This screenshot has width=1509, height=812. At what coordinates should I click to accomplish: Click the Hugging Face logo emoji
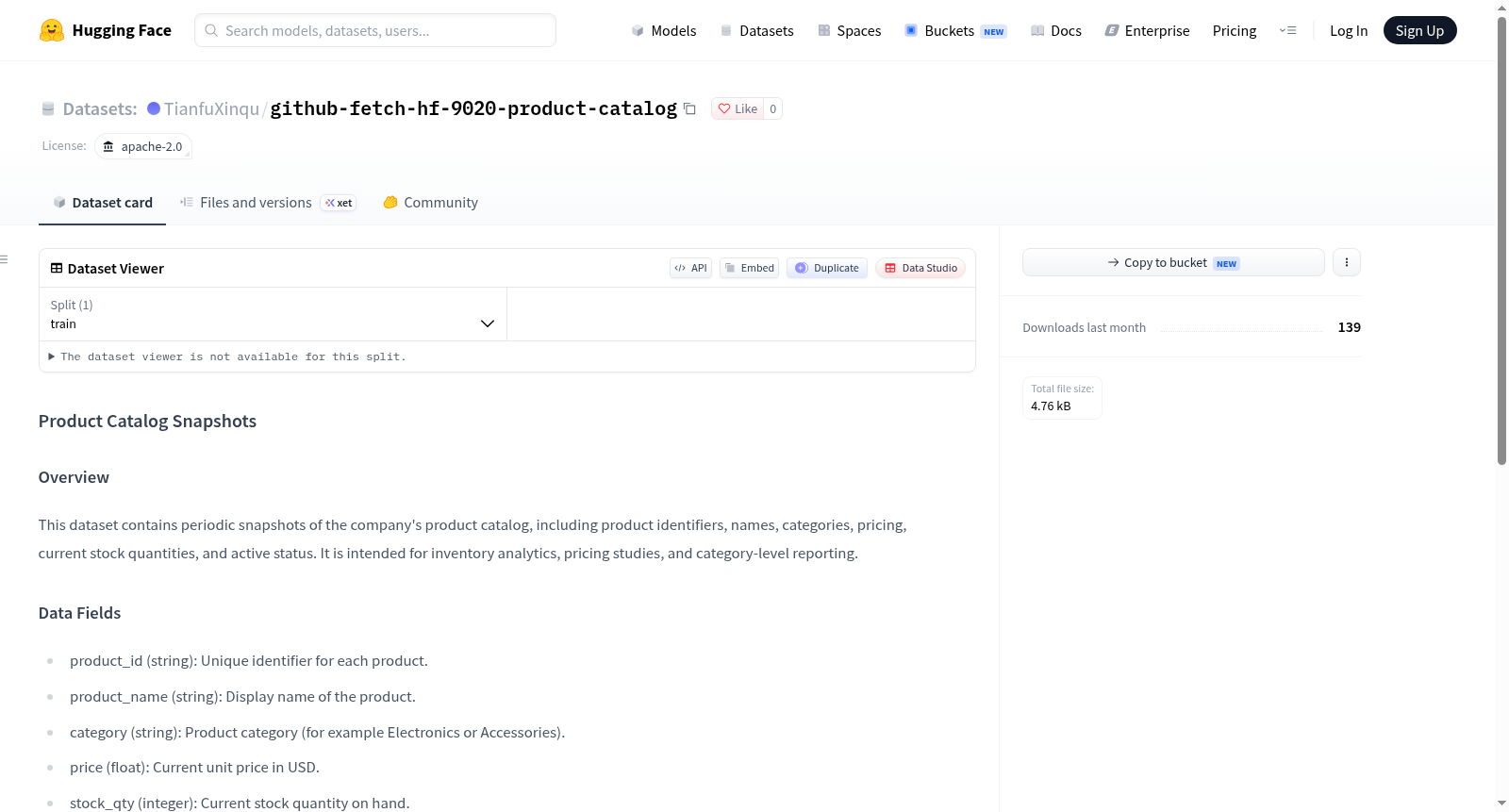pyautogui.click(x=52, y=30)
